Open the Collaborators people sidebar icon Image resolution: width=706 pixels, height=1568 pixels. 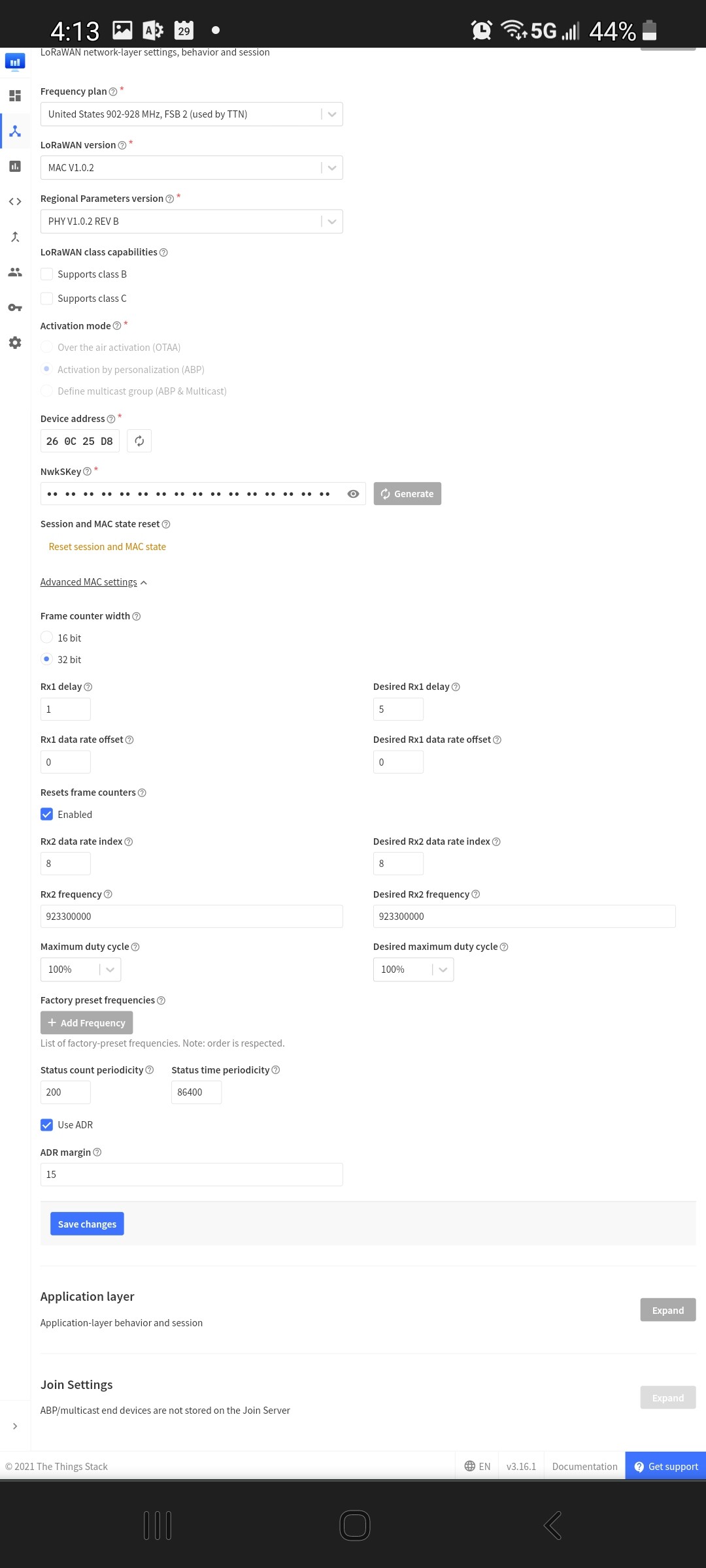click(15, 272)
